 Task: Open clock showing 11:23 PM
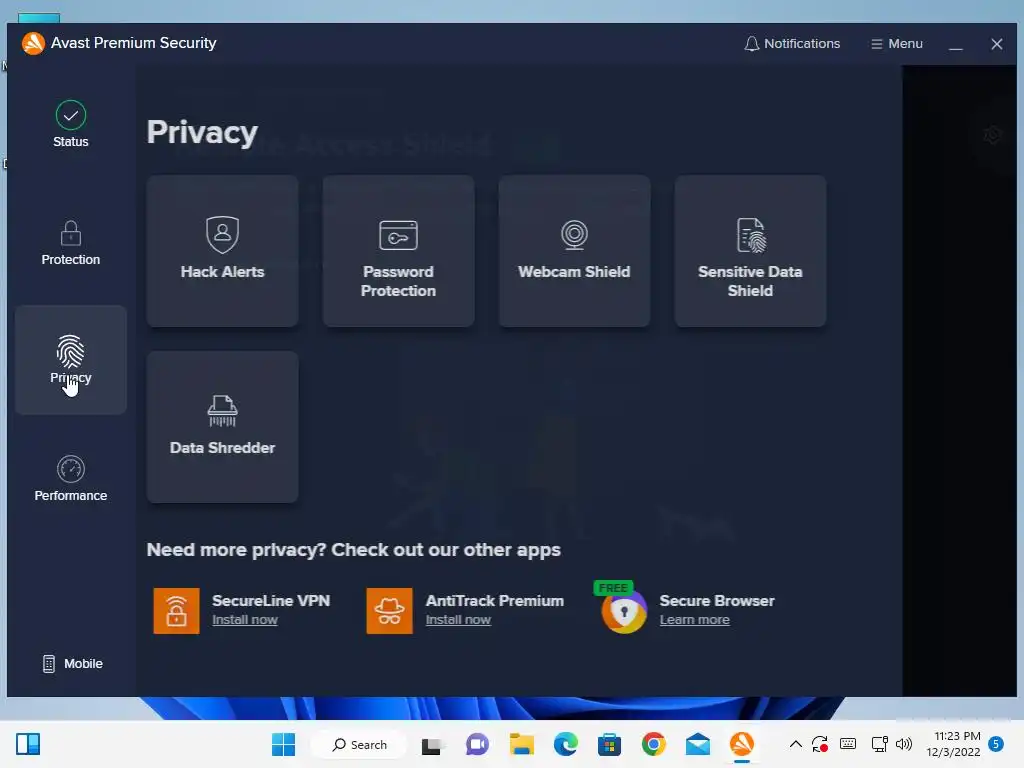click(953, 744)
